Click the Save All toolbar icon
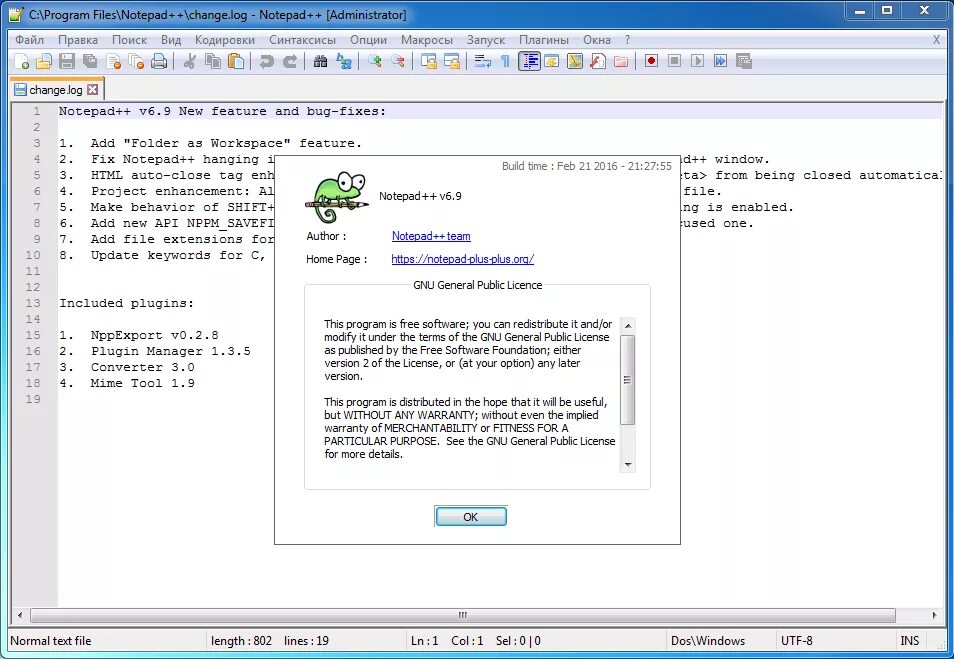954x659 pixels. tap(90, 61)
